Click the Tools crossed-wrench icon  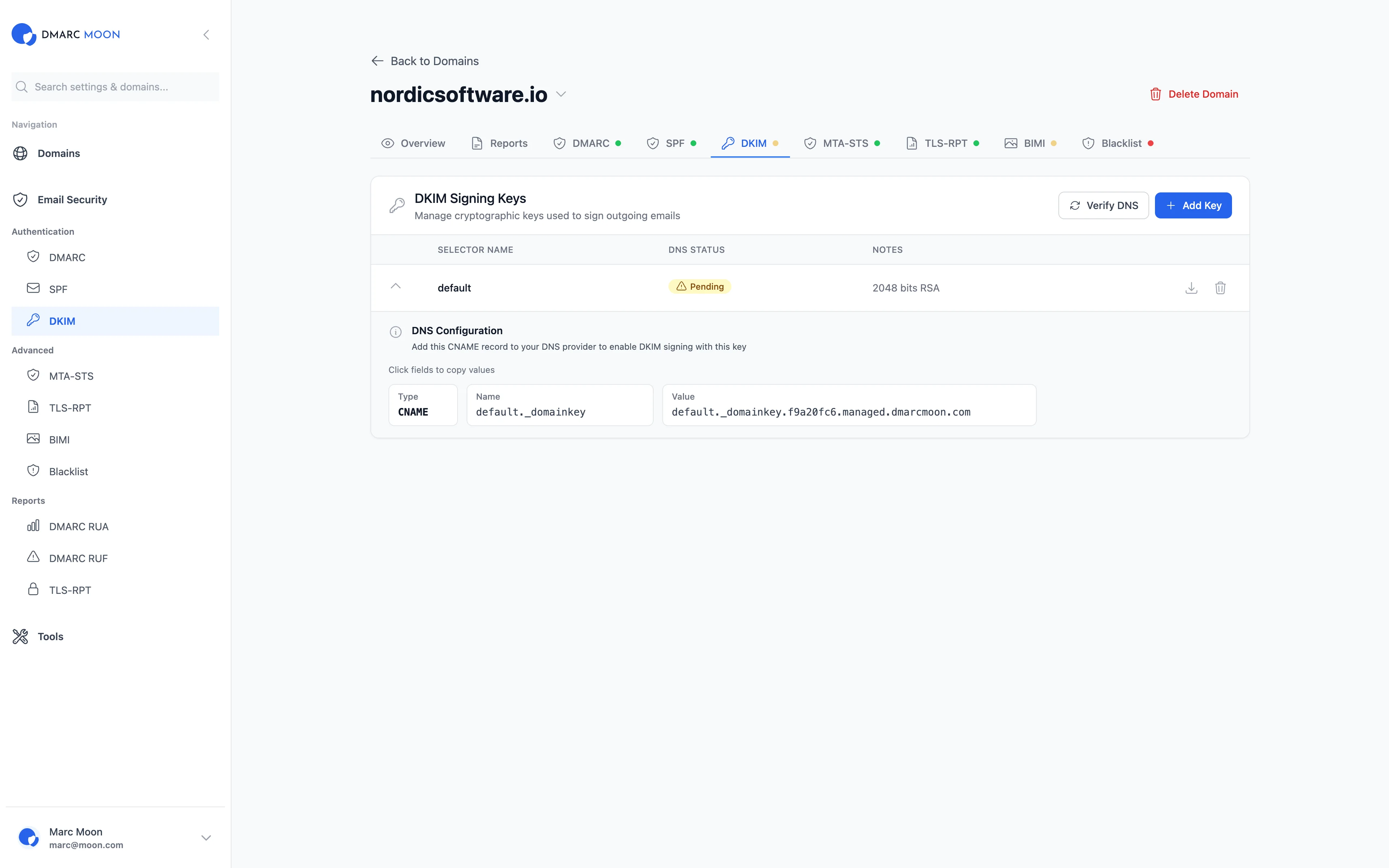pyautogui.click(x=20, y=636)
